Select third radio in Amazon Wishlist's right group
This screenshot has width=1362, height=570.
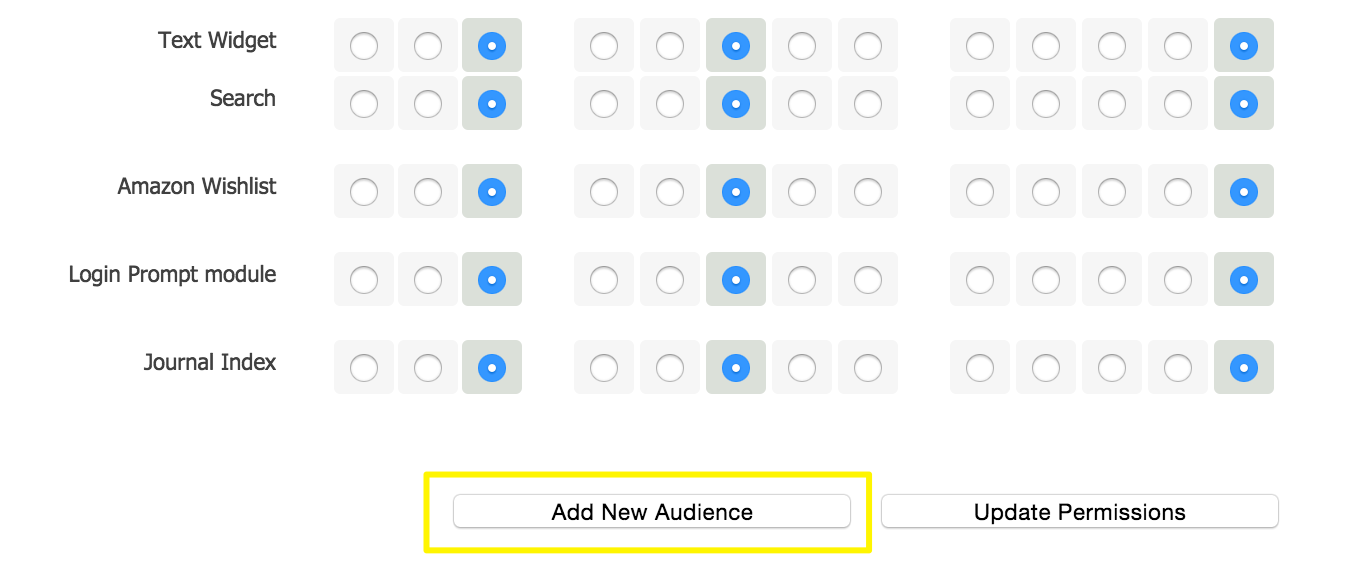1112,191
